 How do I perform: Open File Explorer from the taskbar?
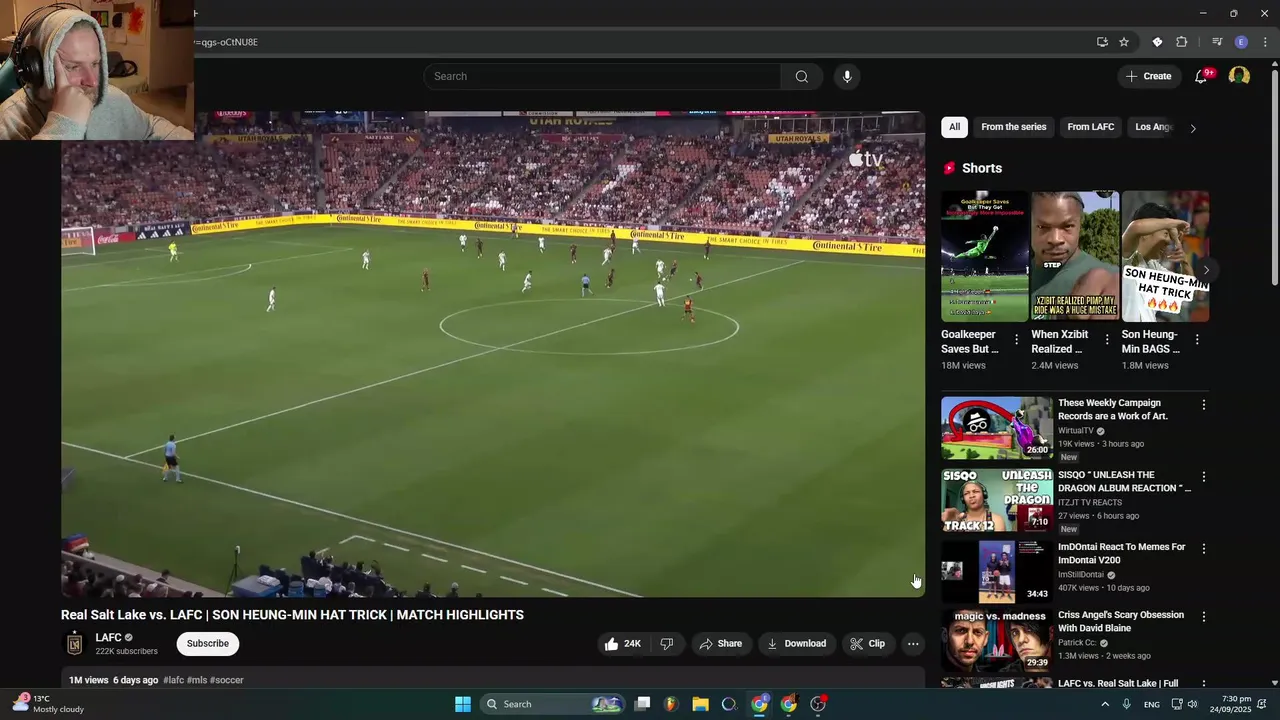[x=700, y=704]
